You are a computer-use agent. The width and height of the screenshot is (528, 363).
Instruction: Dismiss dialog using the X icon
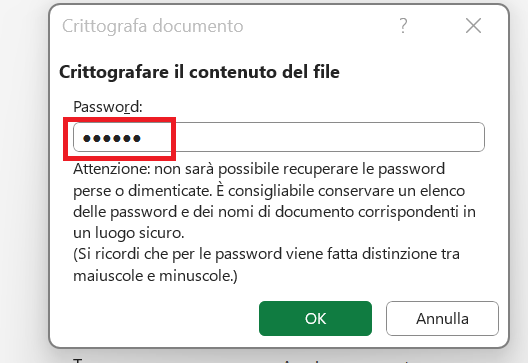coord(473,26)
